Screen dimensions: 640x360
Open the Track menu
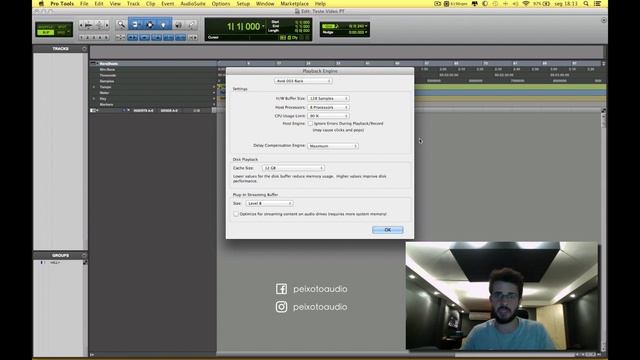pyautogui.click(x=133, y=4)
